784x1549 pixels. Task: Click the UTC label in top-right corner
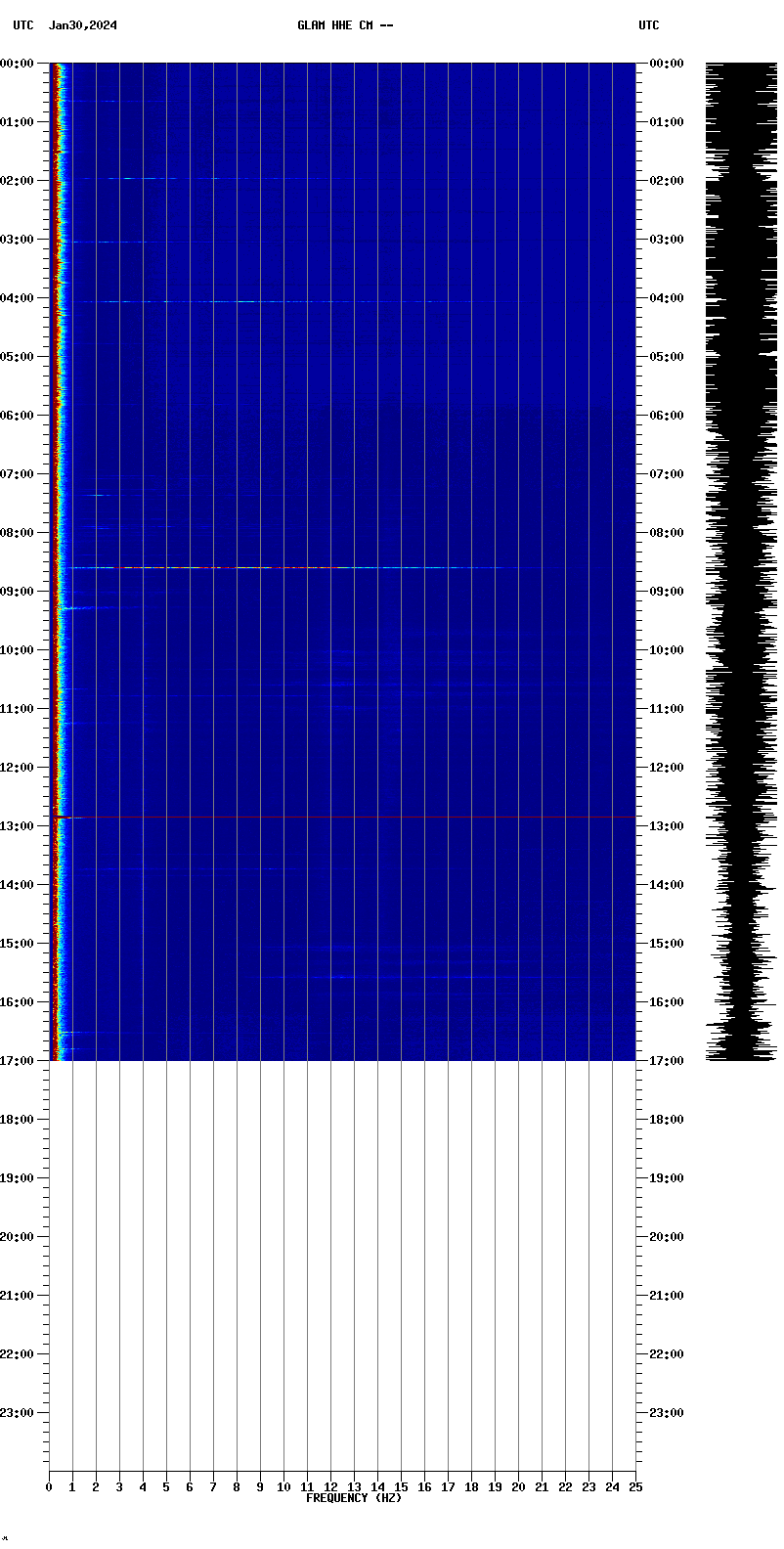coord(649,25)
